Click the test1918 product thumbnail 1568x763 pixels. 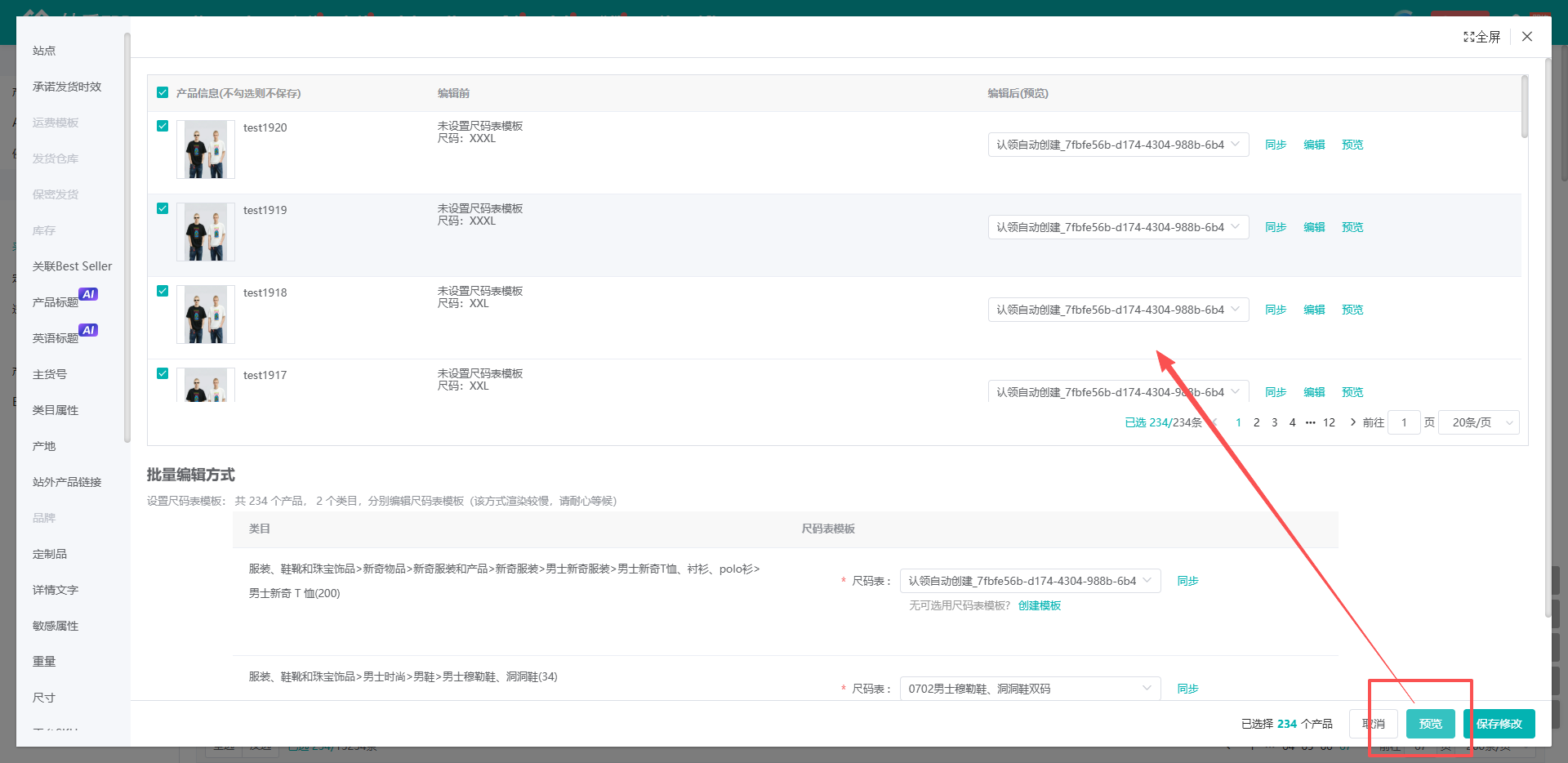(x=206, y=315)
